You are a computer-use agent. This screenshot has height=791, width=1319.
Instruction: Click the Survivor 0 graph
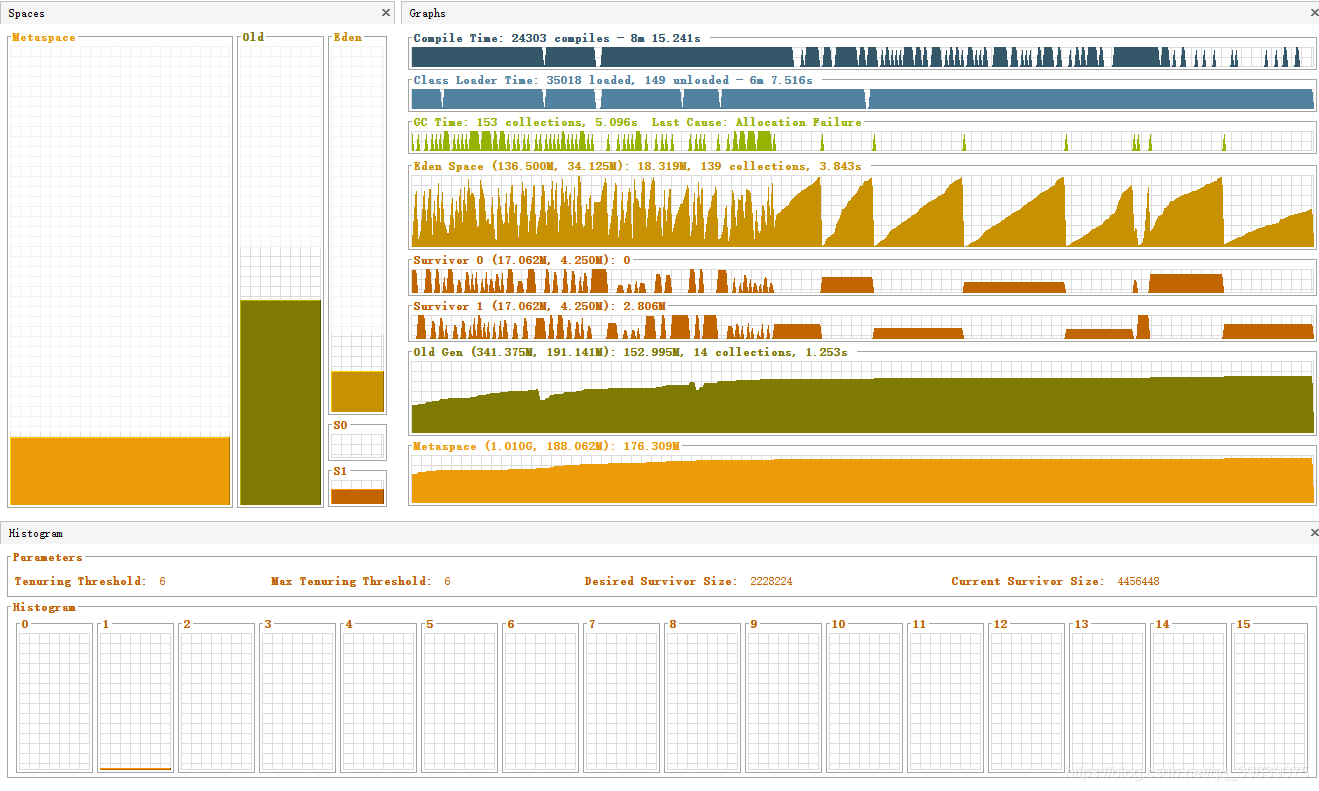click(x=862, y=281)
